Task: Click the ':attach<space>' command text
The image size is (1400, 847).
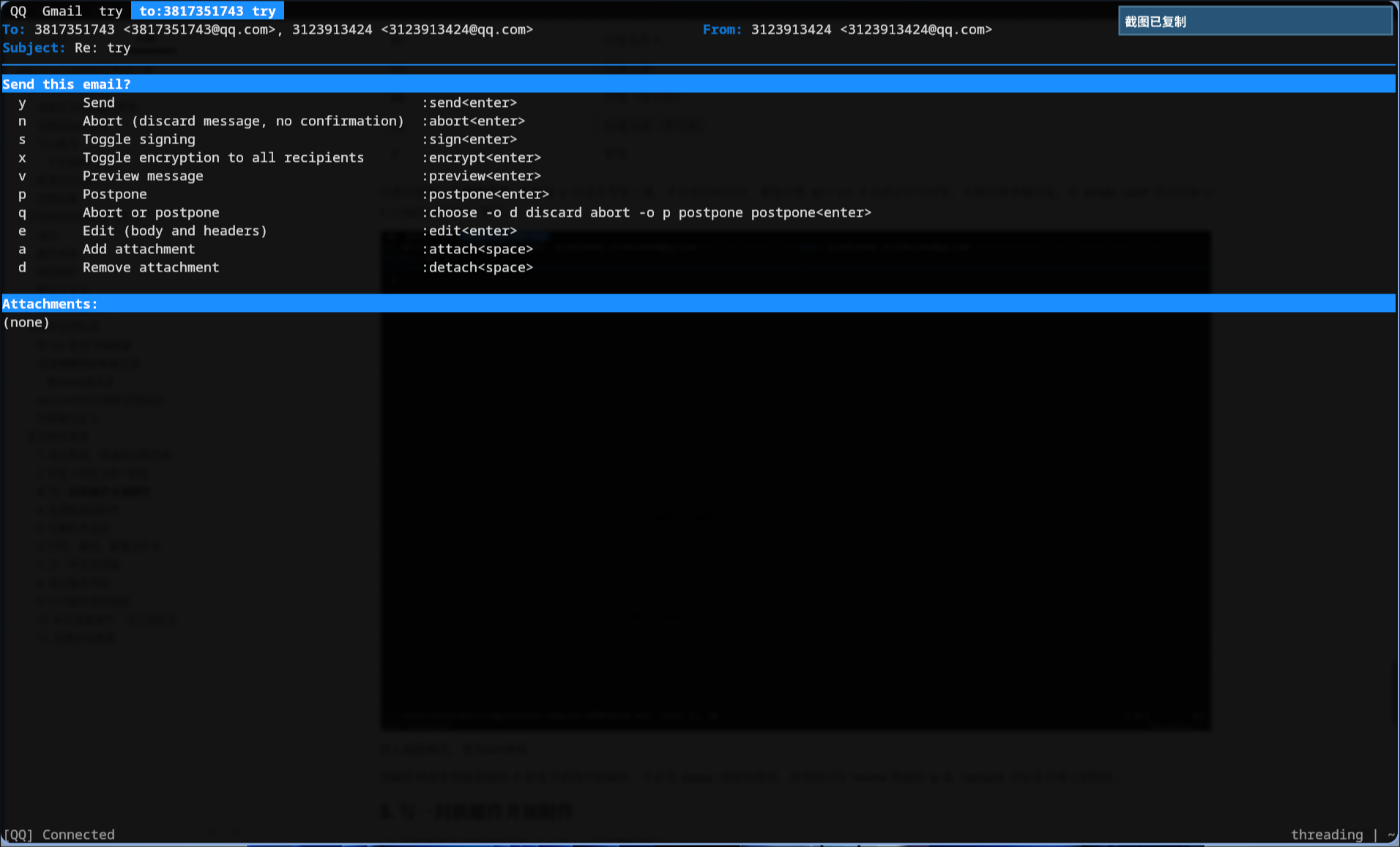Action: pyautogui.click(x=477, y=249)
